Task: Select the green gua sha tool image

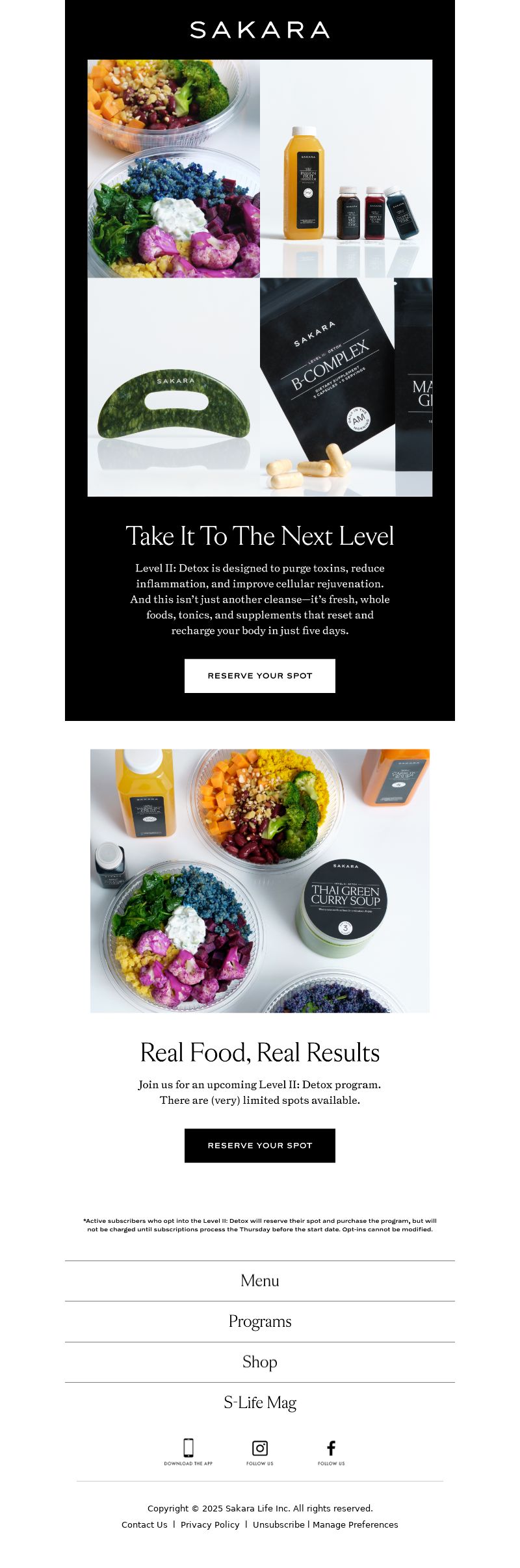Action: pyautogui.click(x=174, y=387)
